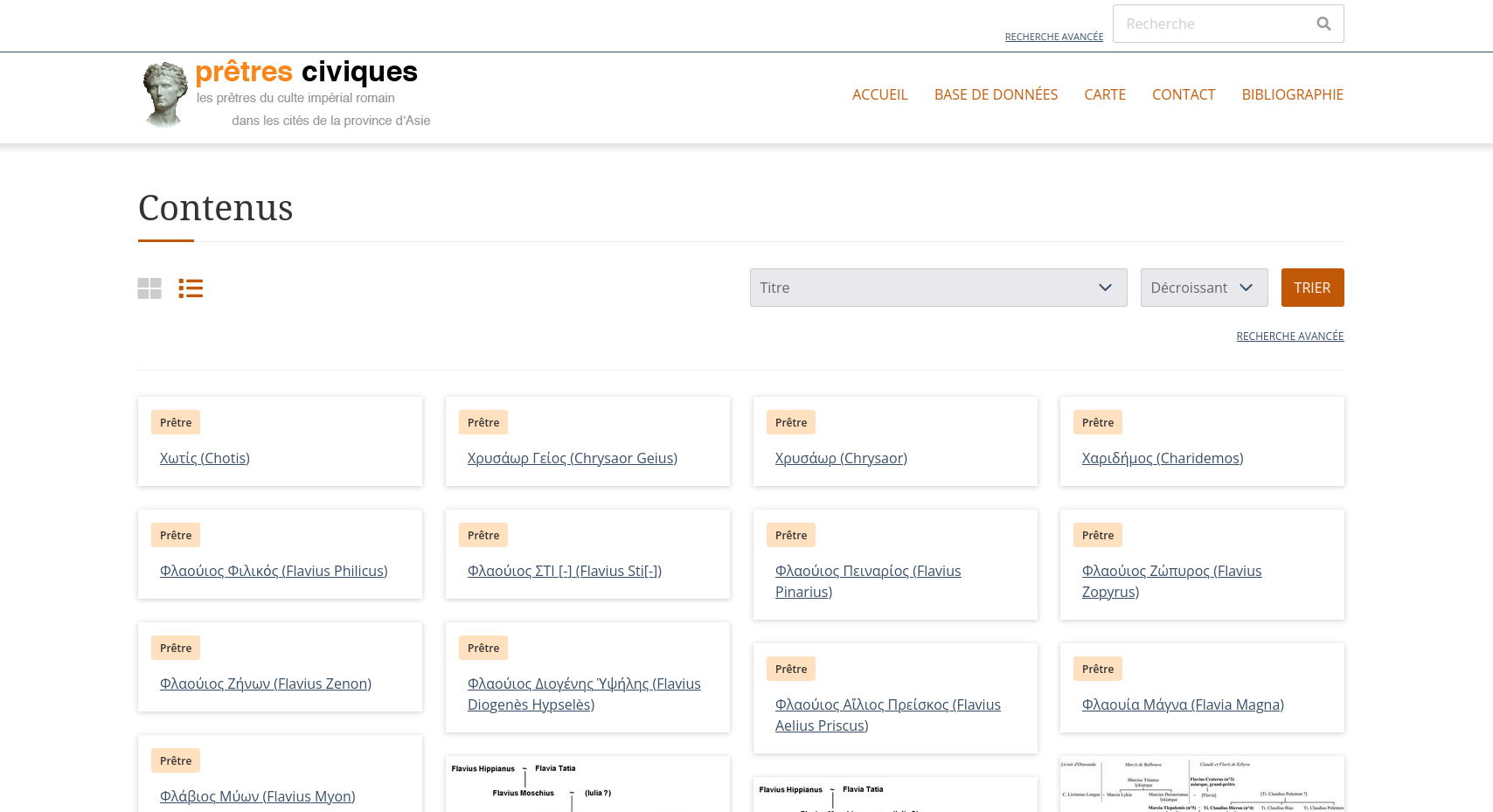Go to BASE DE DONNÉES page
The height and width of the screenshot is (812, 1493).
pos(996,94)
